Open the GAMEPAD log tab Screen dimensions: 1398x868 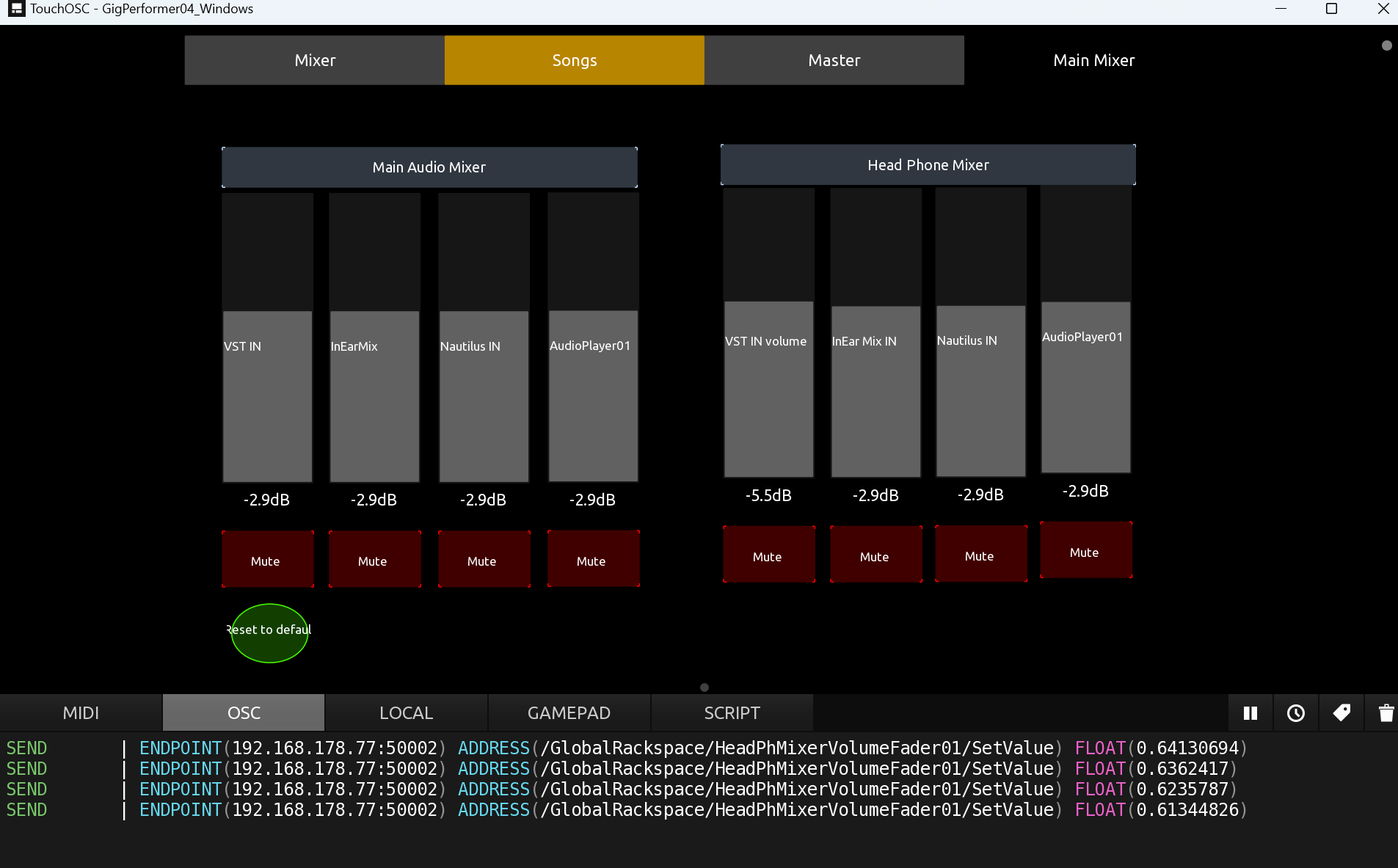[x=569, y=713]
